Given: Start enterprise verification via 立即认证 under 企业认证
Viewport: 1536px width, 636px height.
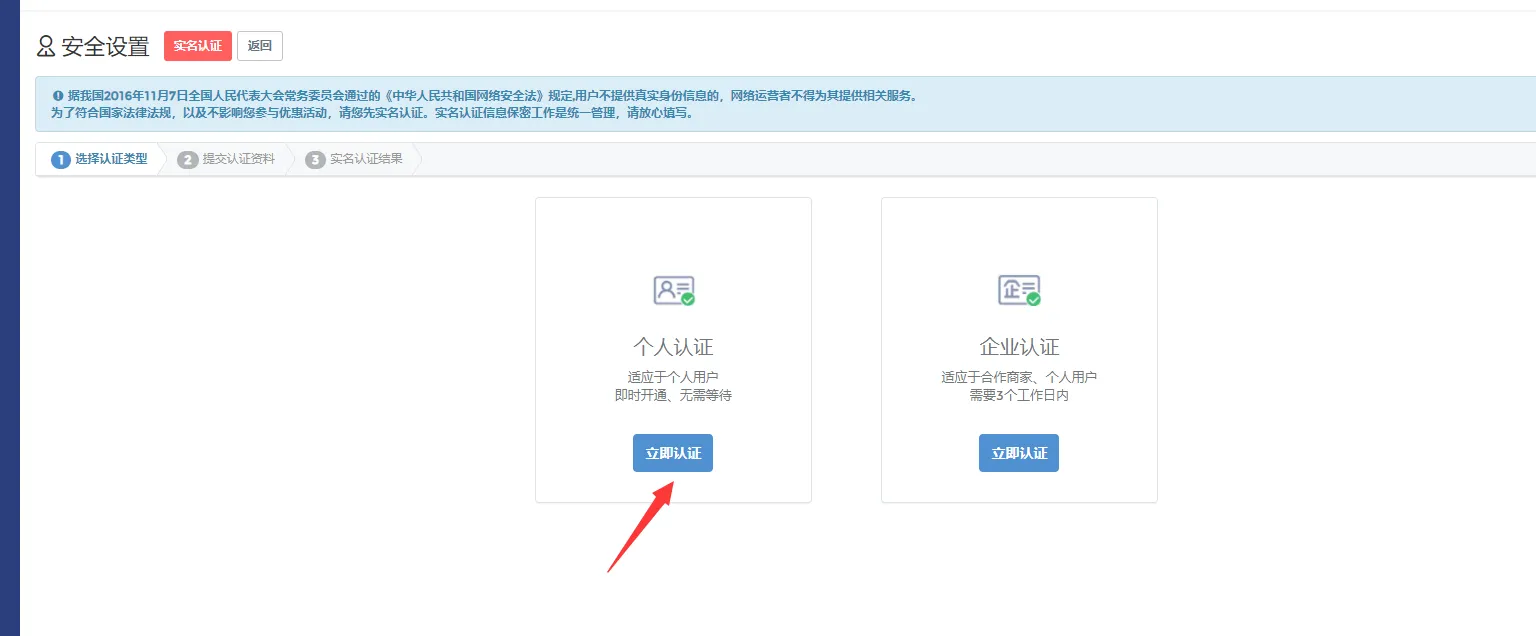Looking at the screenshot, I should pyautogui.click(x=1019, y=453).
